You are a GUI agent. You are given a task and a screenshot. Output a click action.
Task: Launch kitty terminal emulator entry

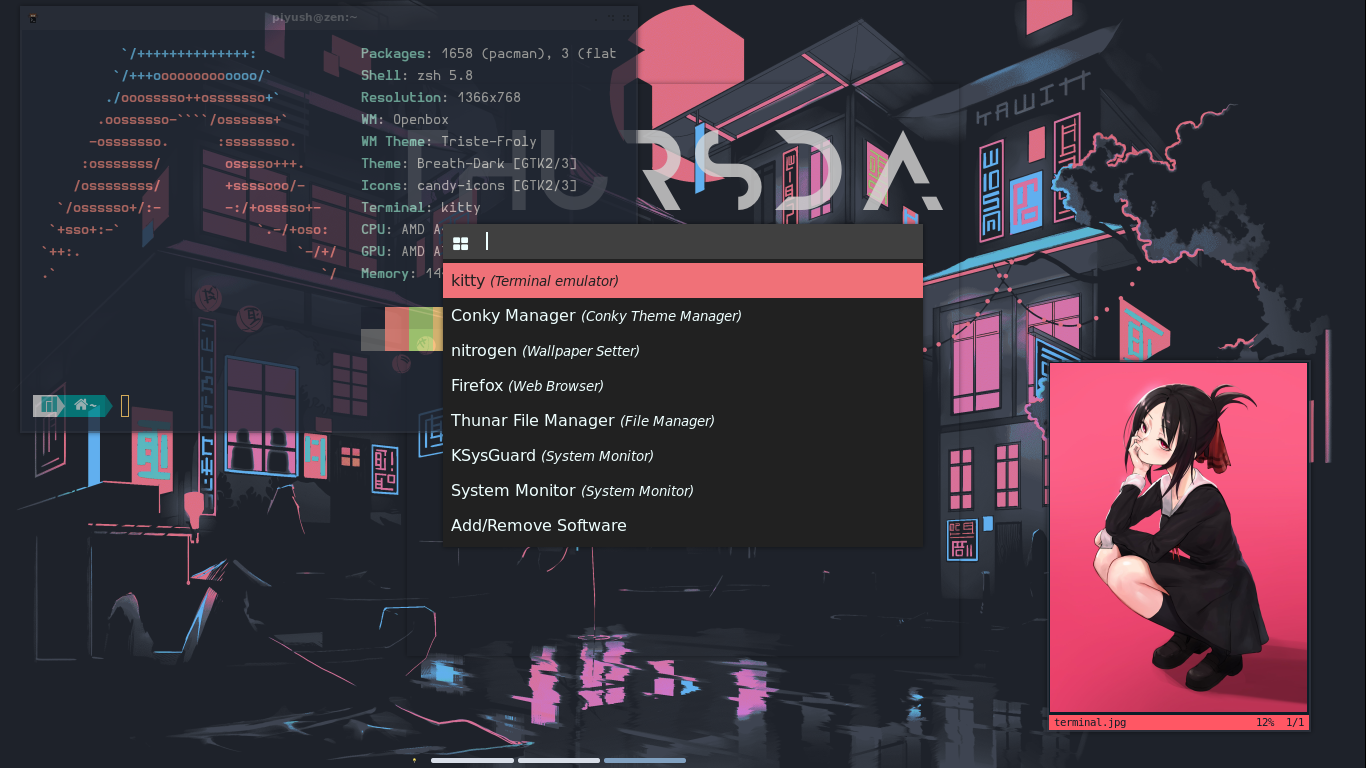coord(683,281)
